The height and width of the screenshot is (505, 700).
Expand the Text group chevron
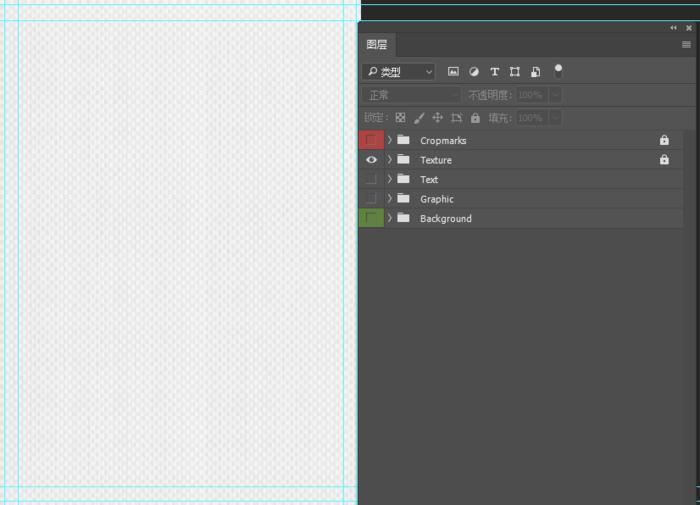click(x=389, y=179)
